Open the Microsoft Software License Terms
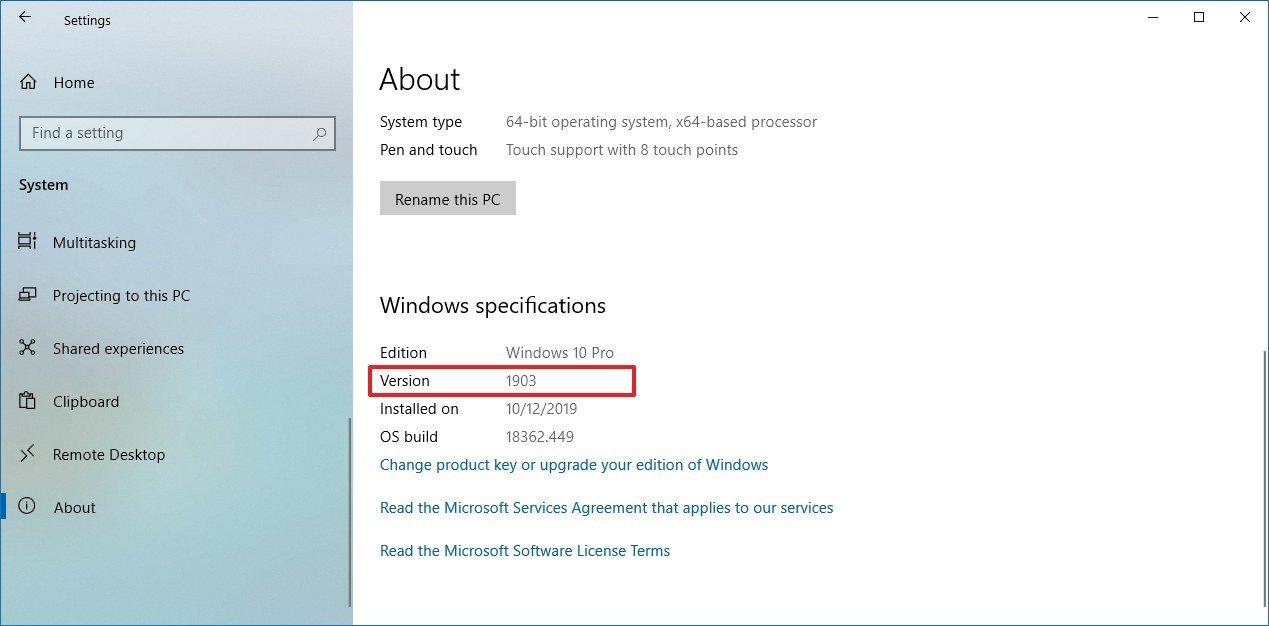1269x626 pixels. [524, 550]
